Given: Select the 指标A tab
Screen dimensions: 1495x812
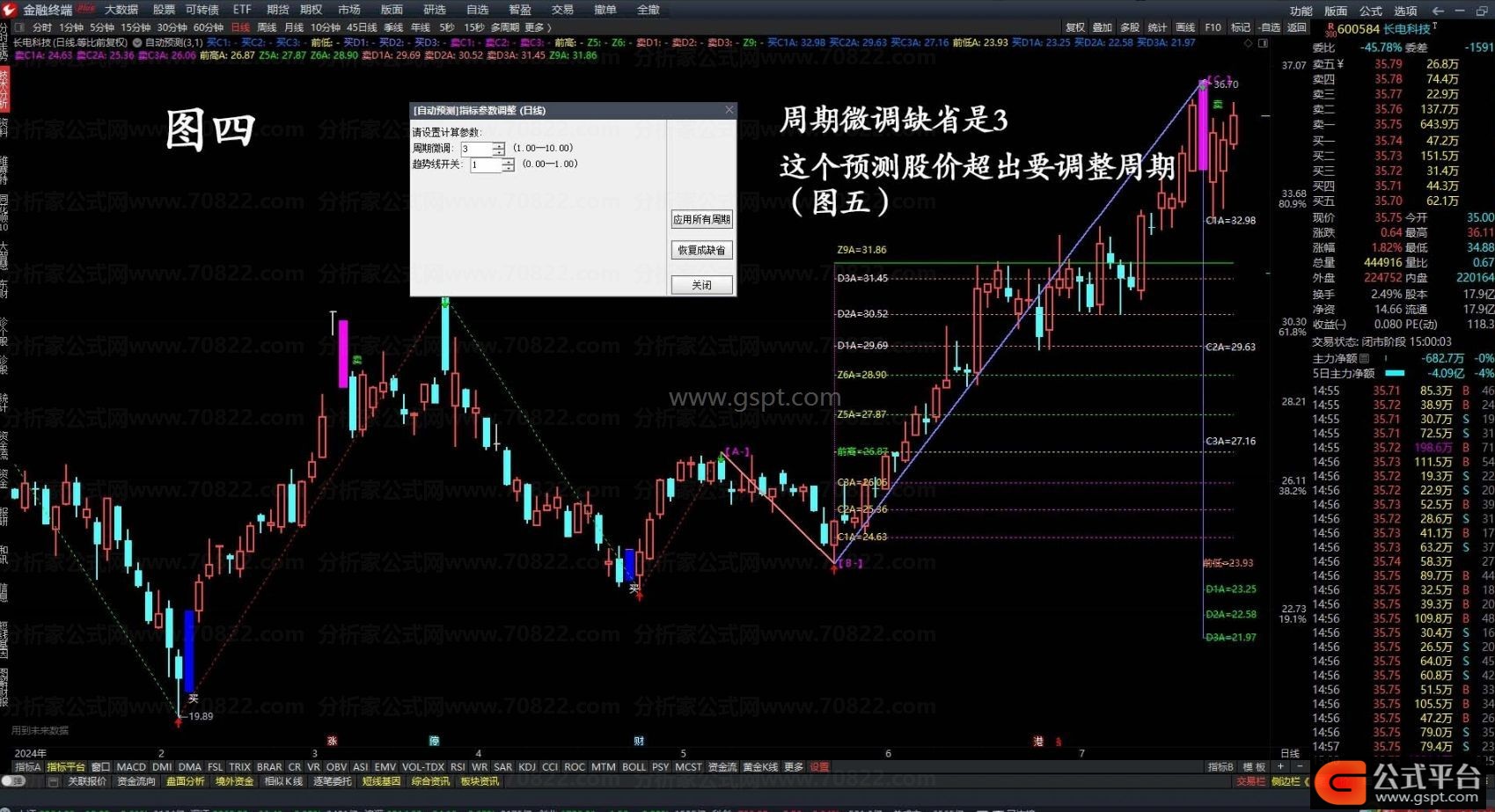Looking at the screenshot, I should pyautogui.click(x=27, y=767).
